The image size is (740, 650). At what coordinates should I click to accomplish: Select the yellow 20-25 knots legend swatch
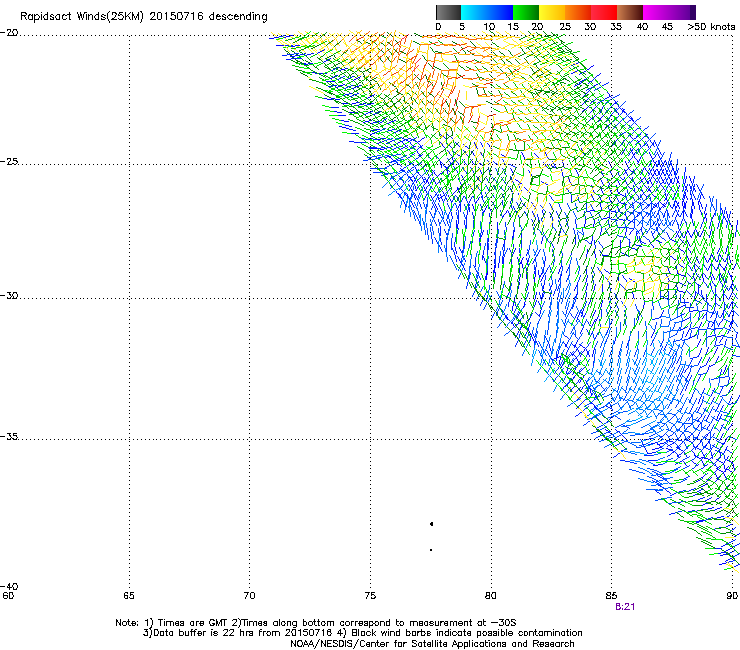(552, 12)
